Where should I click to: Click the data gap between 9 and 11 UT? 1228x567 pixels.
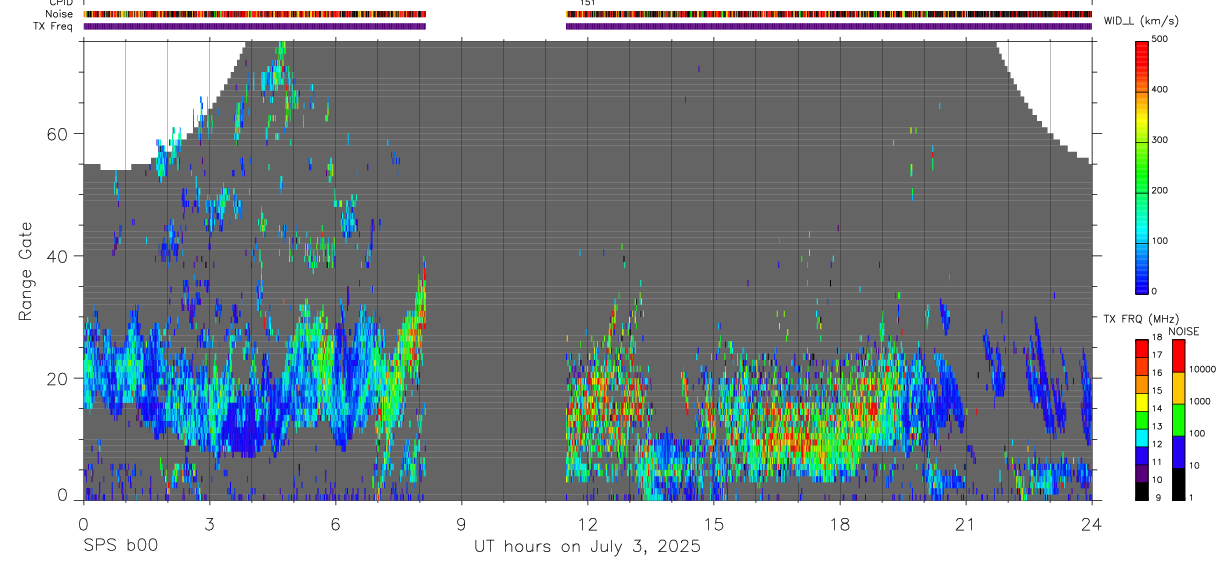click(x=496, y=270)
